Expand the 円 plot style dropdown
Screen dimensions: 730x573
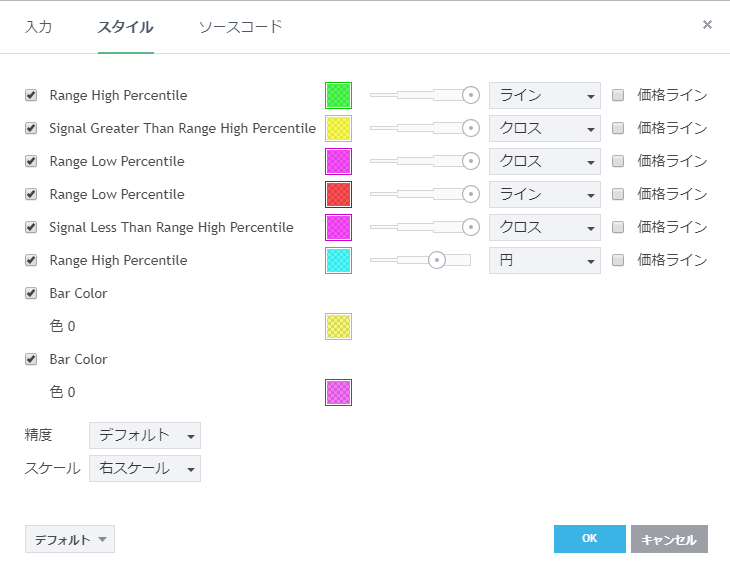coord(544,260)
